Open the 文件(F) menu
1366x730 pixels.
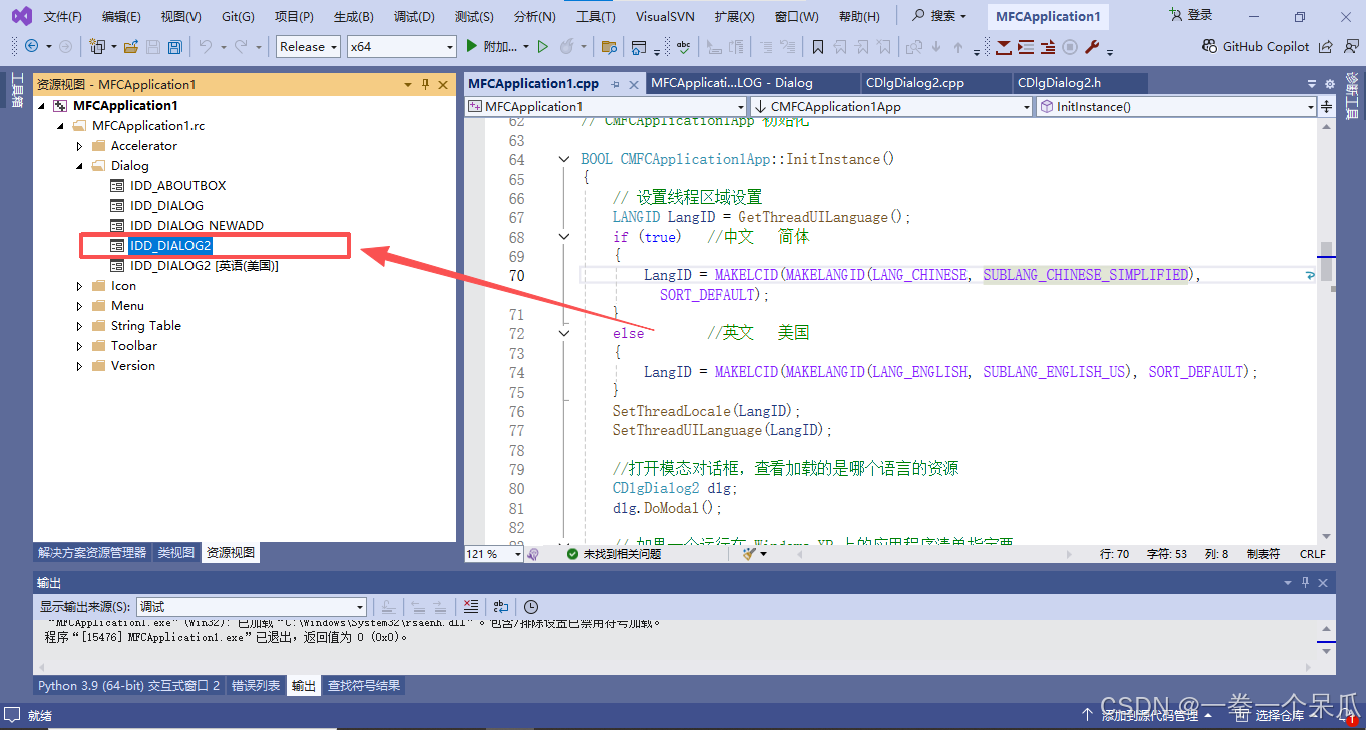point(62,17)
